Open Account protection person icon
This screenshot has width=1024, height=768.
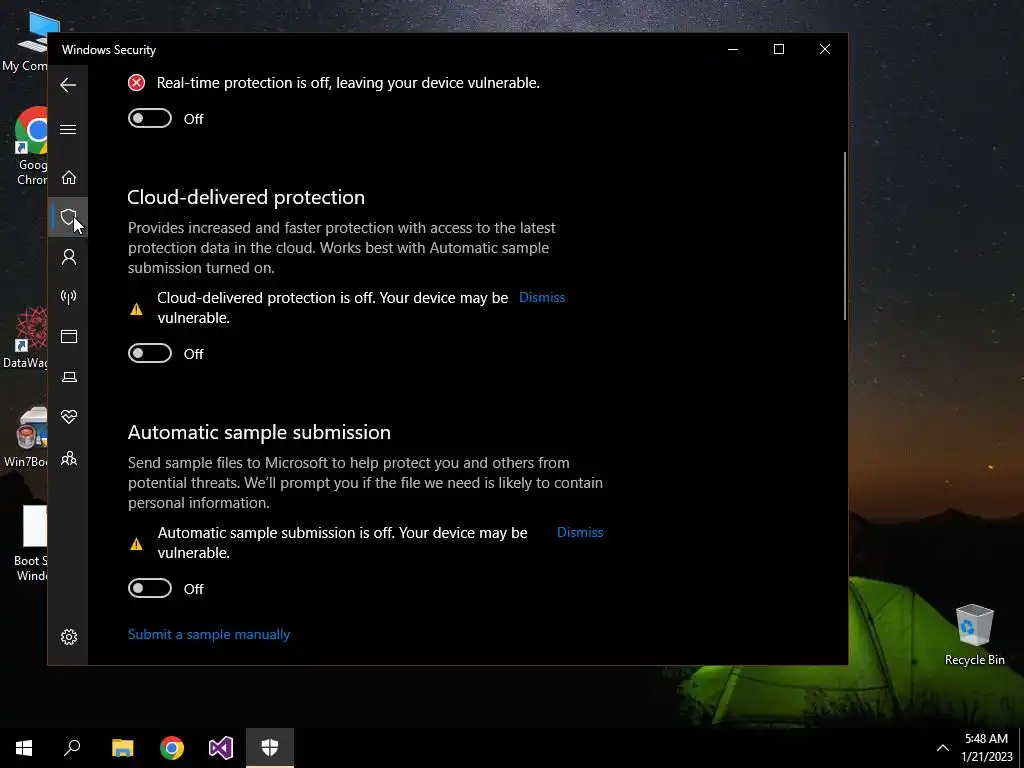pyautogui.click(x=69, y=257)
